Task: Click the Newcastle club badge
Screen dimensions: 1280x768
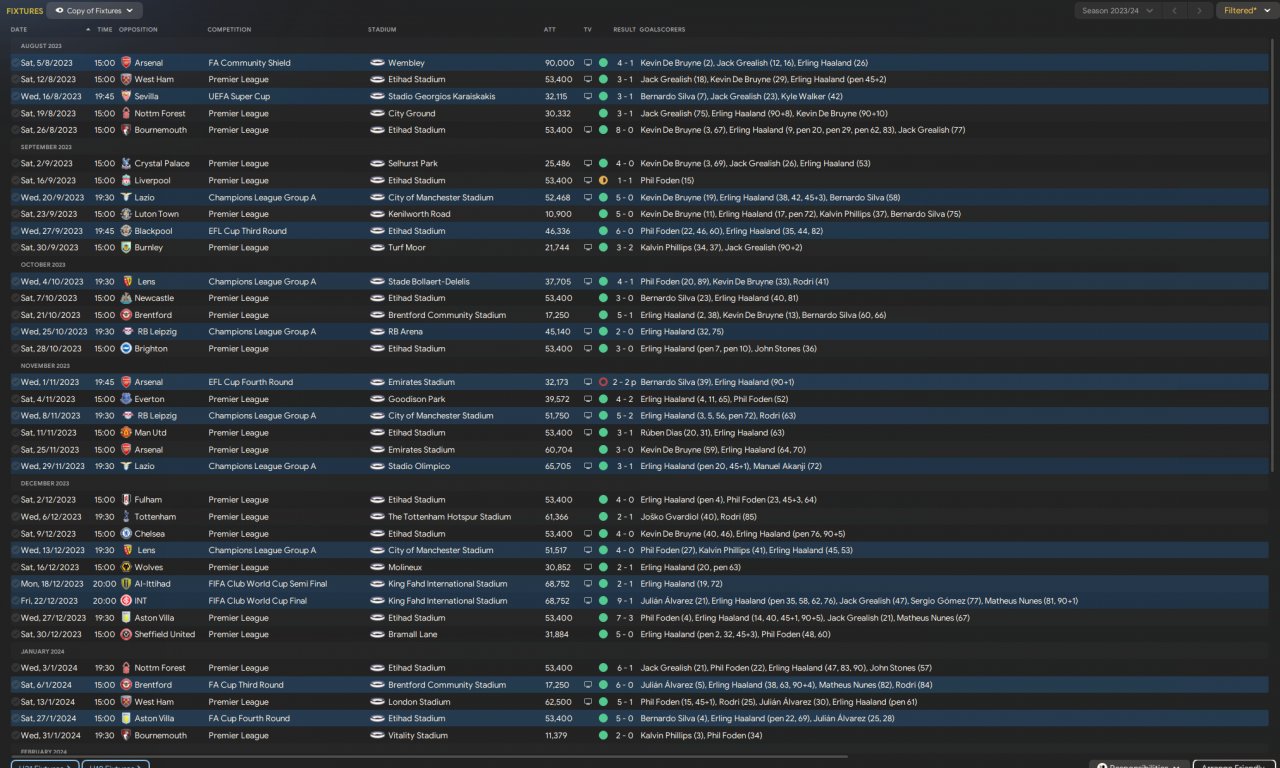Action: click(126, 298)
